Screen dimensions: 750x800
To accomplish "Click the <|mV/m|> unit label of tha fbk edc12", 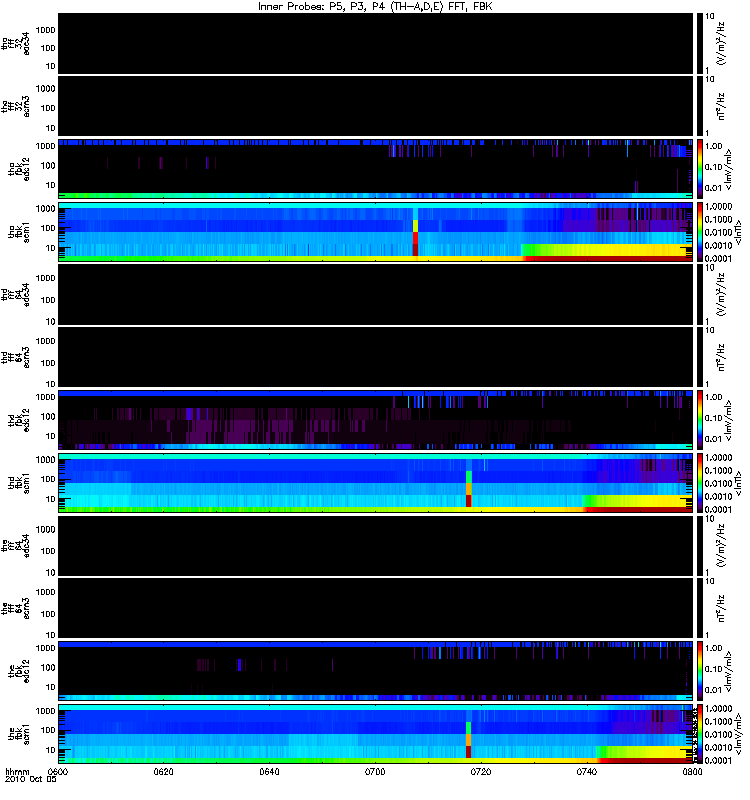I will coord(728,169).
